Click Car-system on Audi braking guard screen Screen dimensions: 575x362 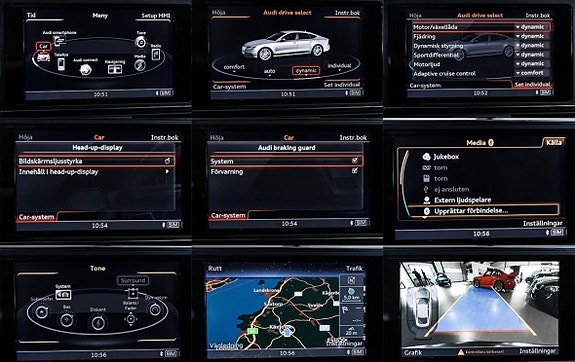click(228, 215)
